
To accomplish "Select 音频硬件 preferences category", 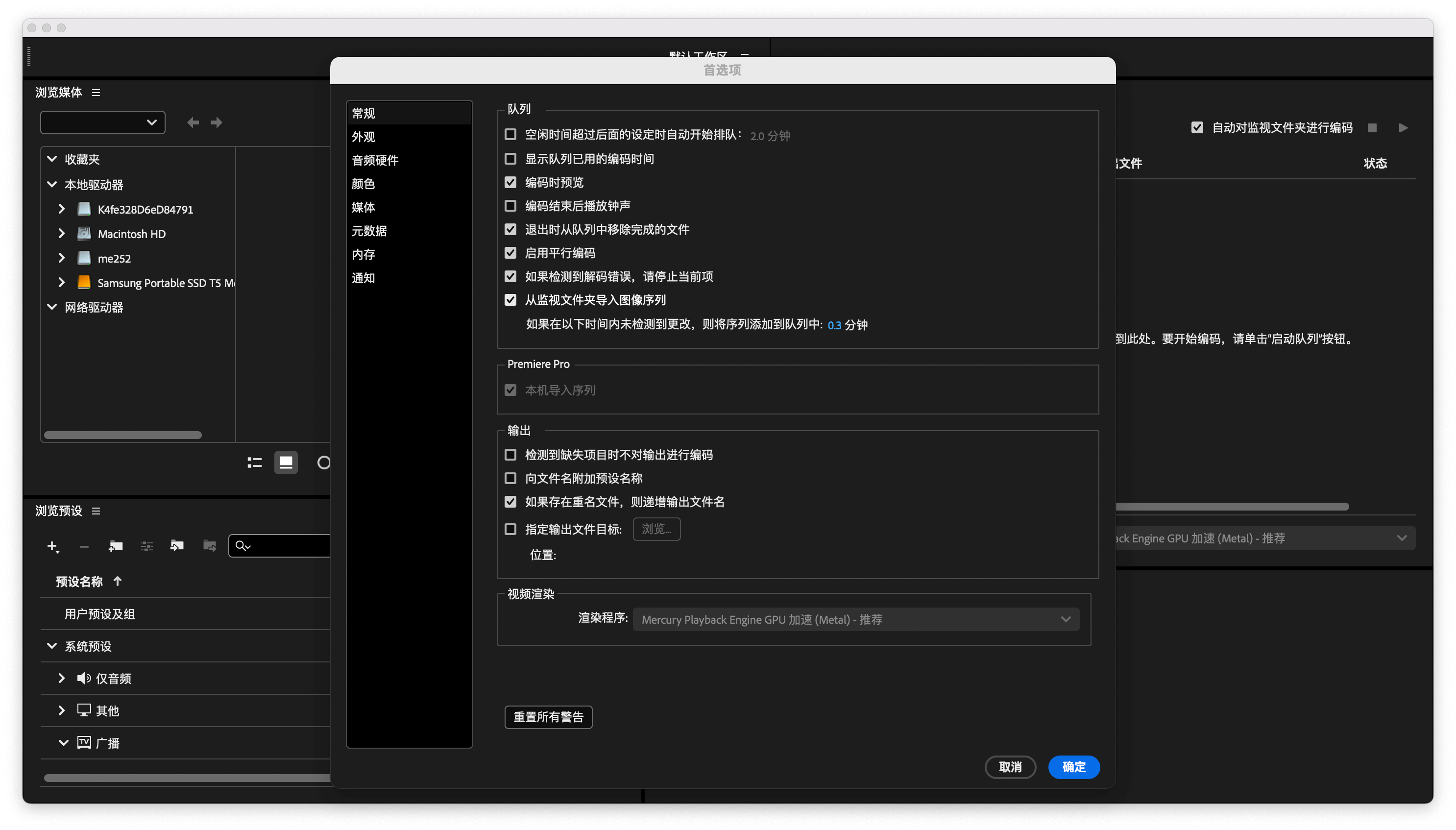I will [x=375, y=160].
